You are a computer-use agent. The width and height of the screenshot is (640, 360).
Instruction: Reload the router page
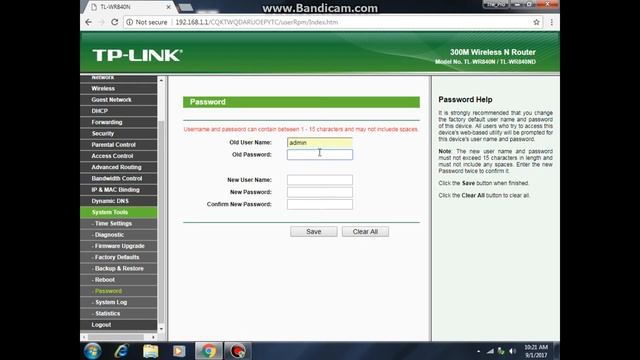[x=115, y=22]
